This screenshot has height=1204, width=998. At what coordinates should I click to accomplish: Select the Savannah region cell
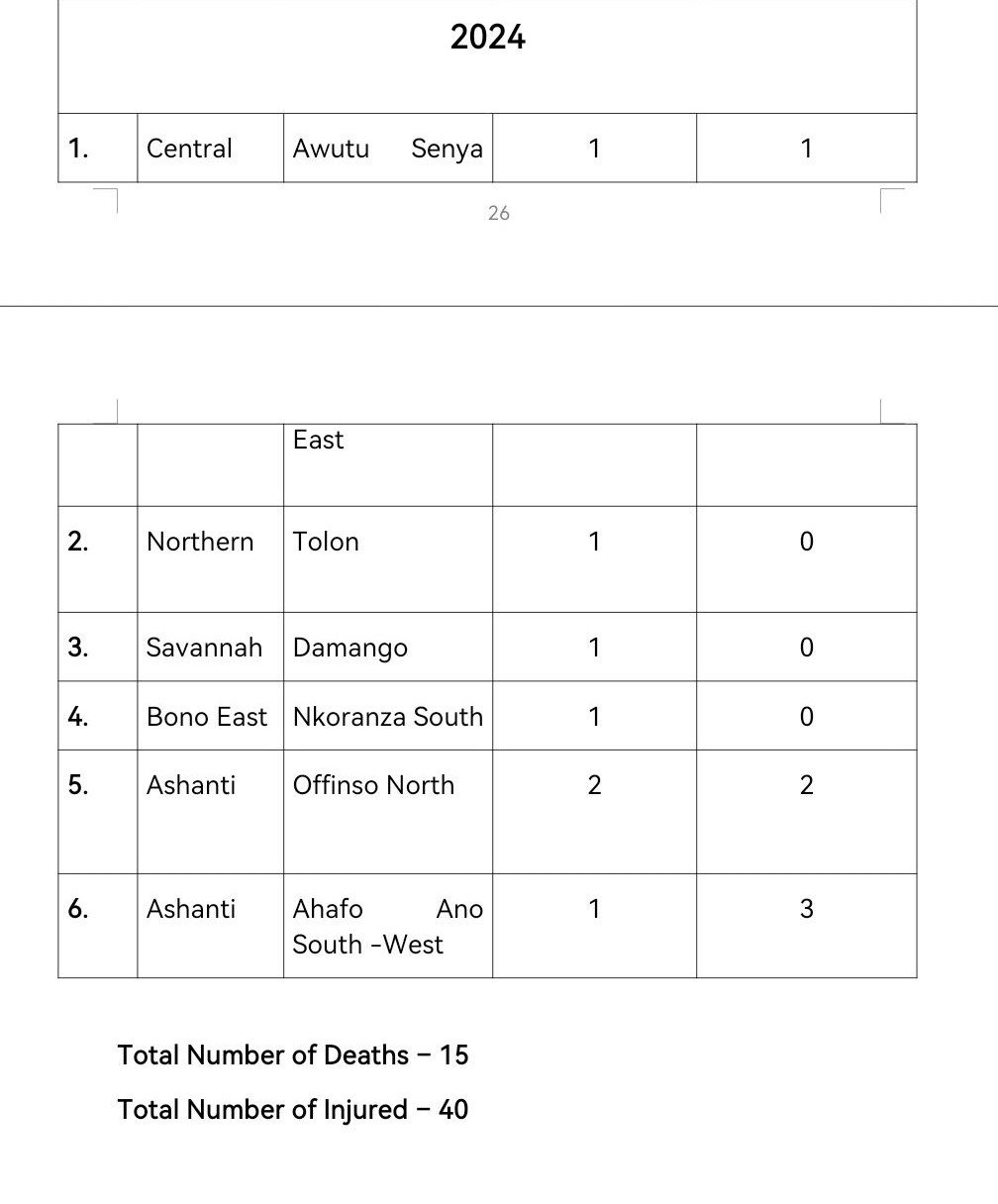pos(204,648)
